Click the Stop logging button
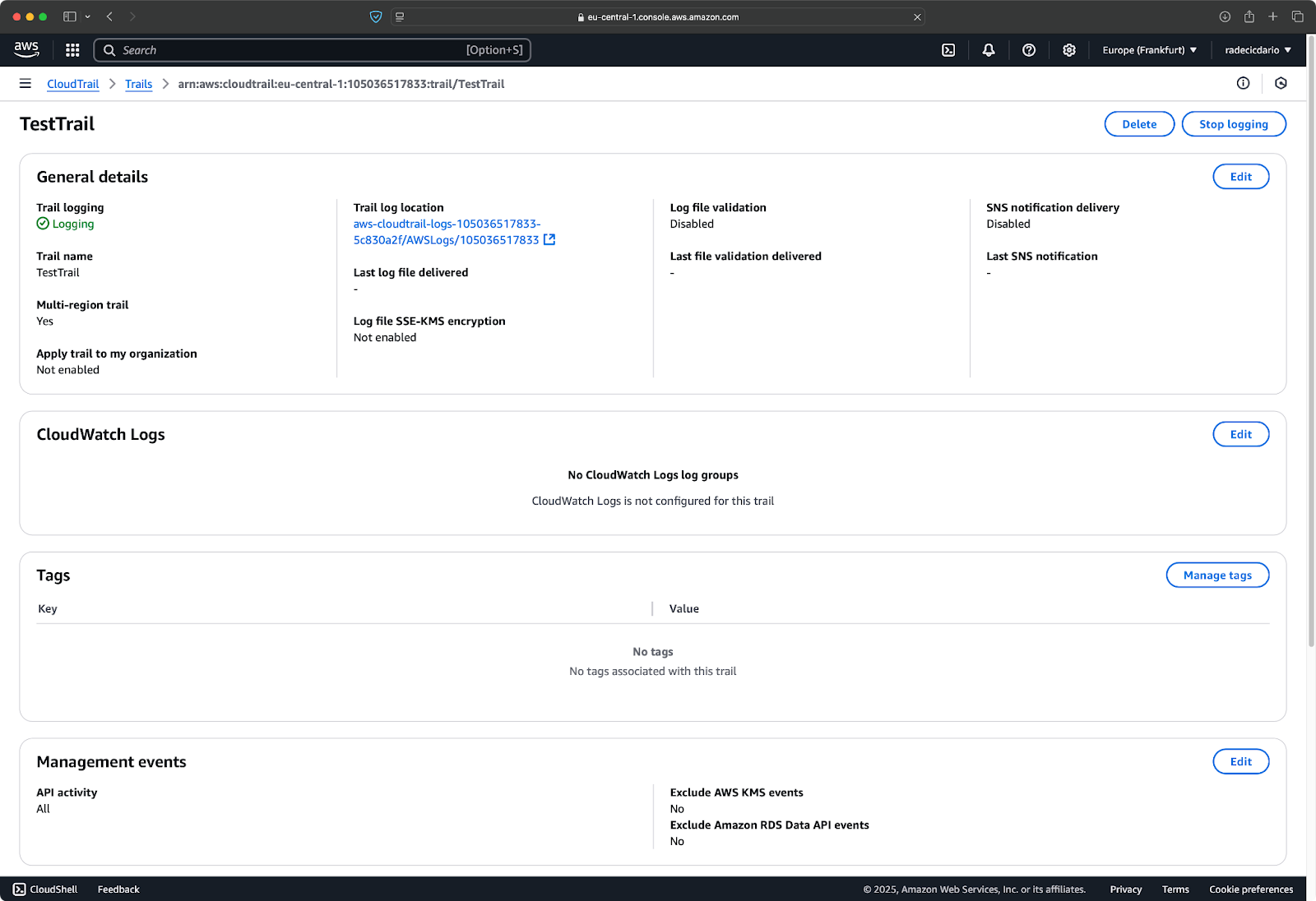Image resolution: width=1316 pixels, height=901 pixels. point(1234,124)
